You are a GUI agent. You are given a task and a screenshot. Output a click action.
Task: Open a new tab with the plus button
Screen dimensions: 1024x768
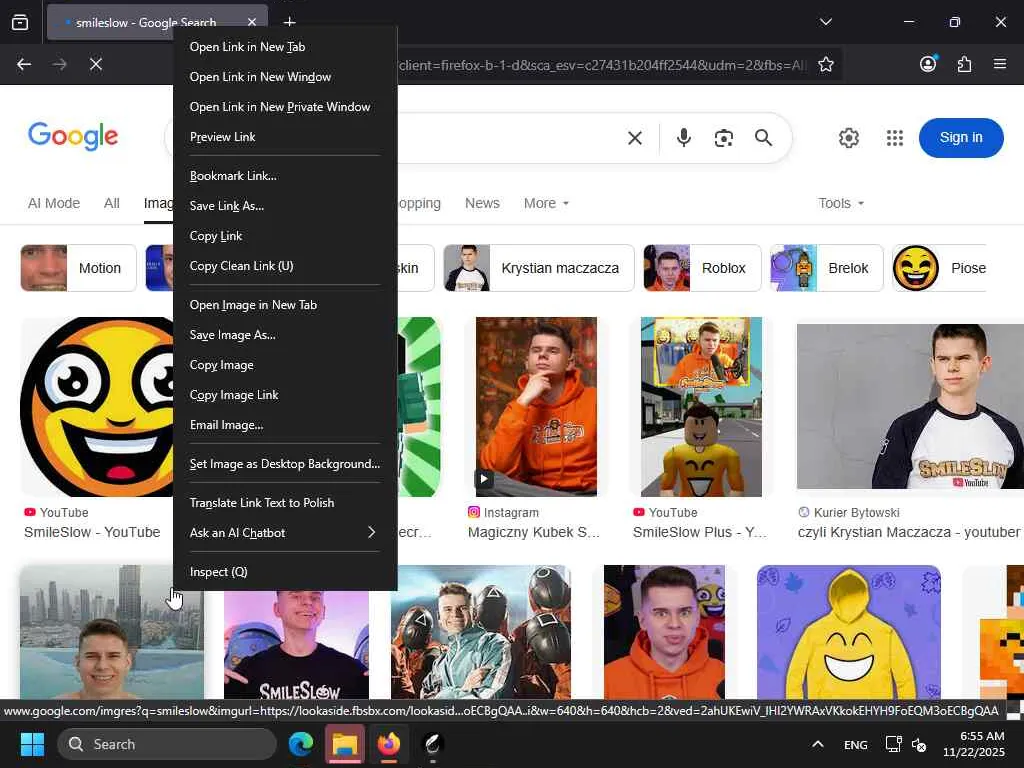tap(290, 22)
